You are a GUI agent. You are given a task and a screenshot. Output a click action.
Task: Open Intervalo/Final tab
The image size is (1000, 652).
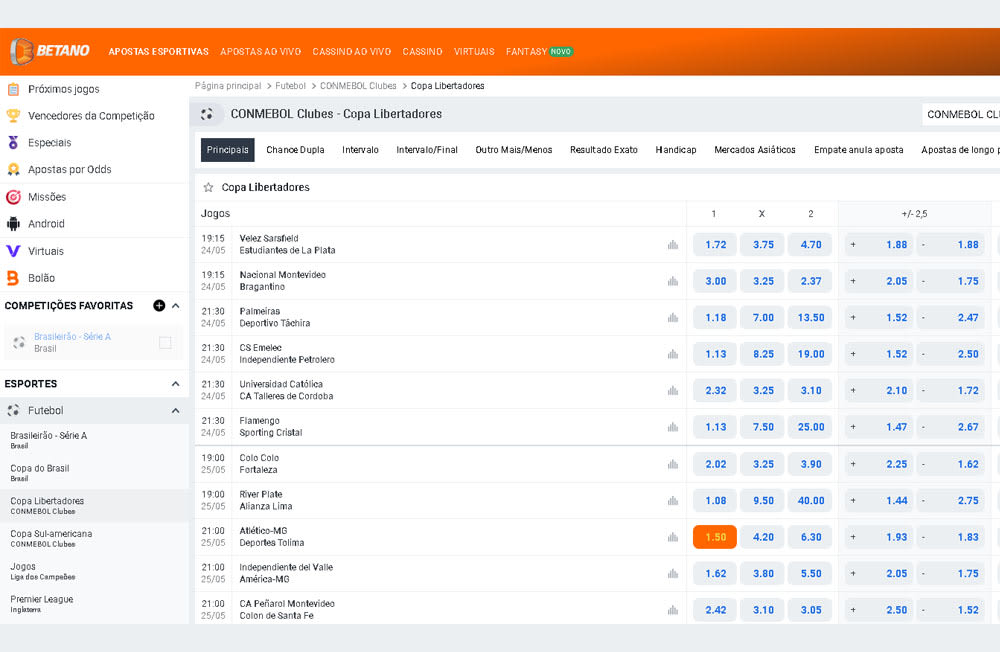427,150
